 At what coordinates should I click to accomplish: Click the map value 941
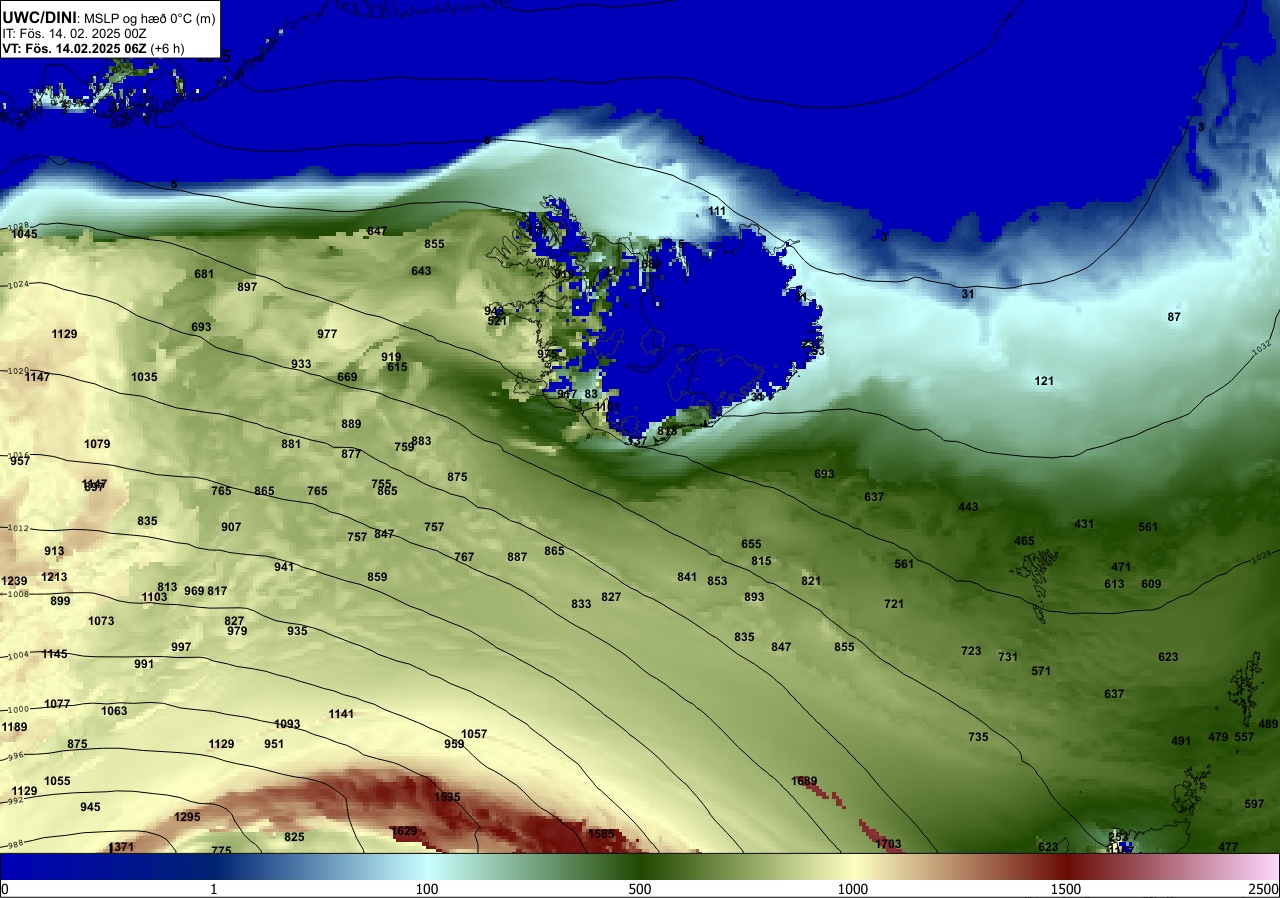tap(284, 567)
